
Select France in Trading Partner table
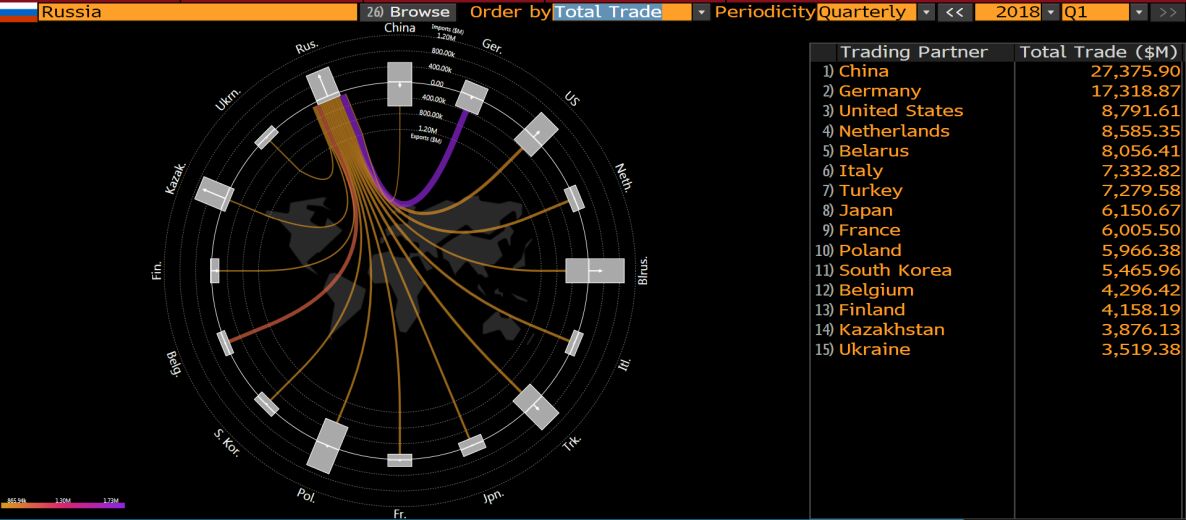point(870,230)
